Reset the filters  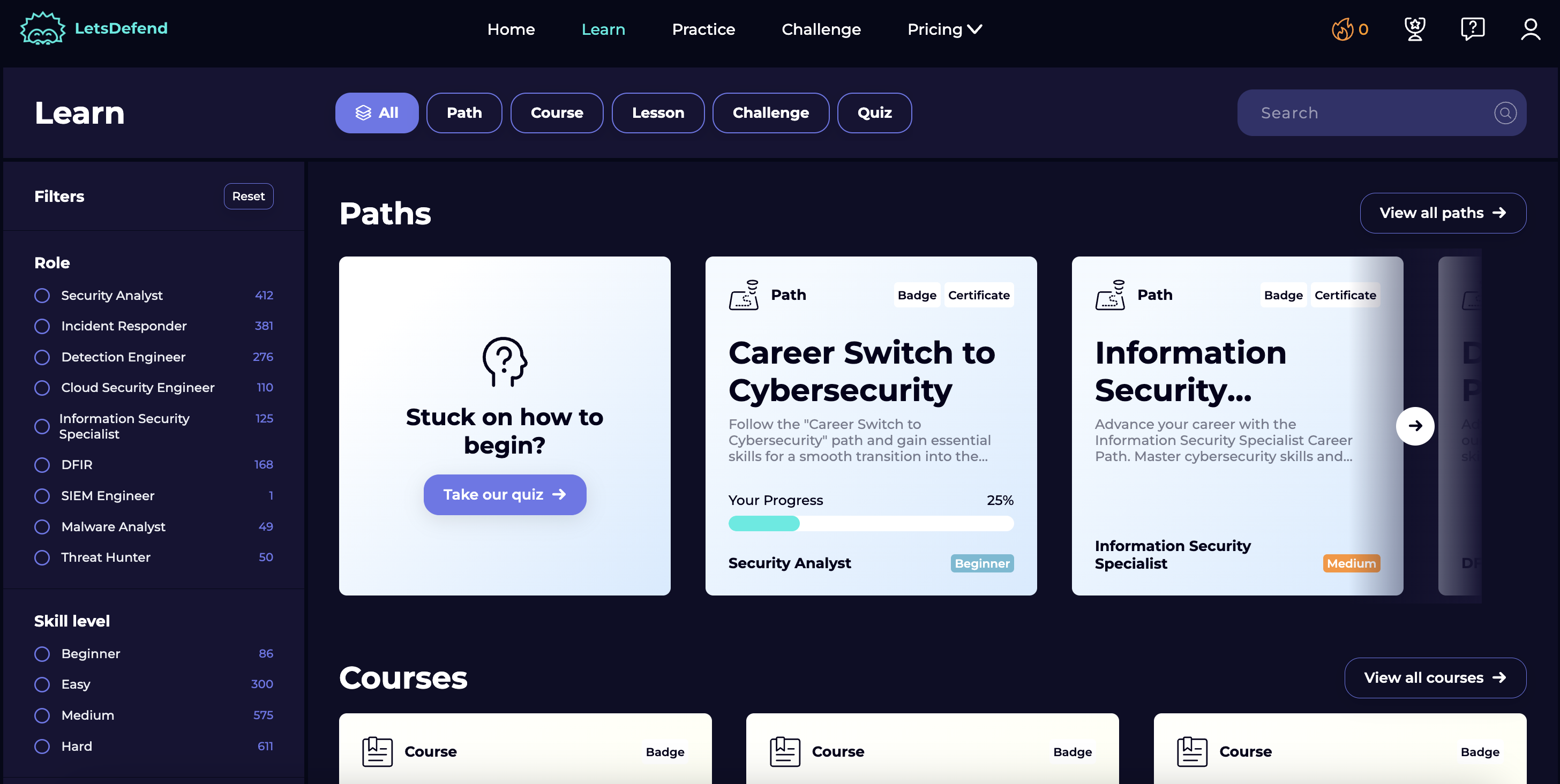click(248, 196)
